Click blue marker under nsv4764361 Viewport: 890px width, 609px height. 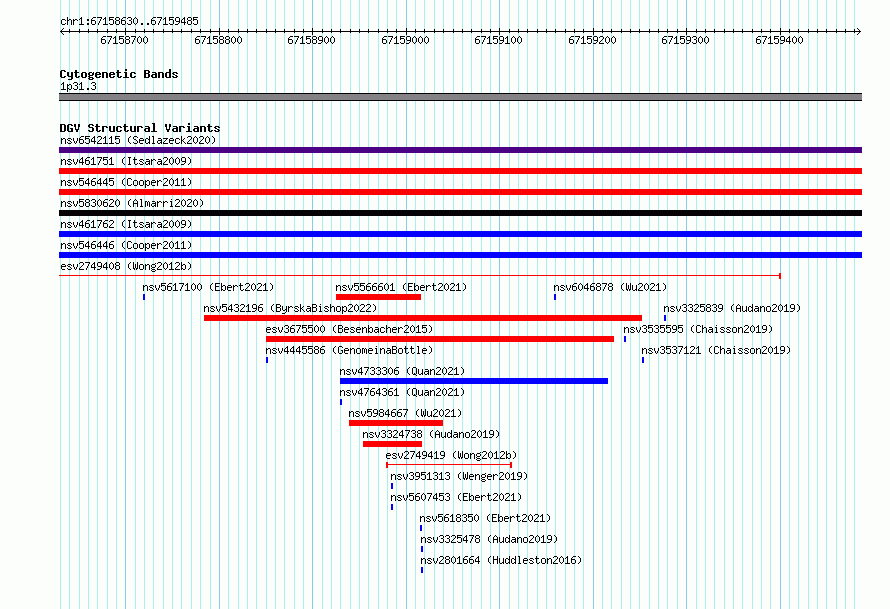[341, 402]
